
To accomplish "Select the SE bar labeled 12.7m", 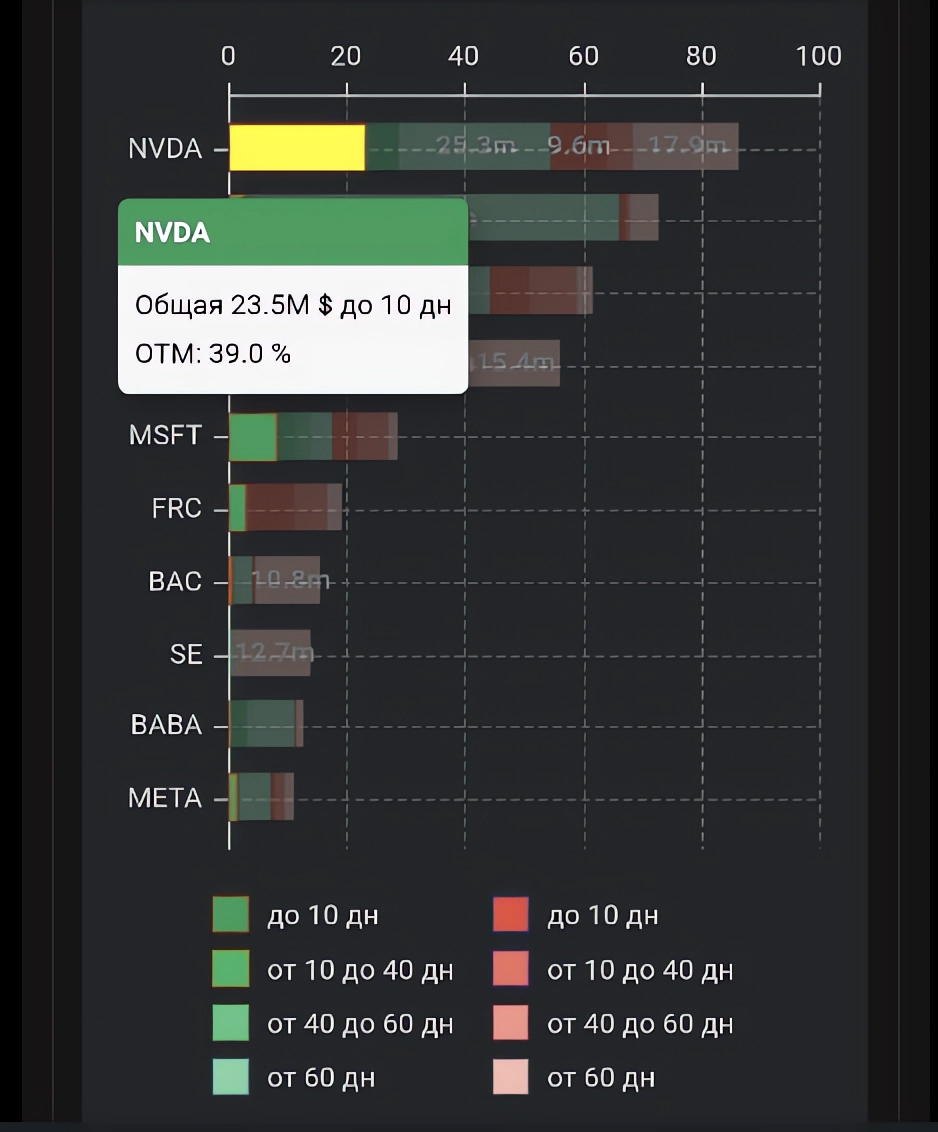I will [270, 653].
